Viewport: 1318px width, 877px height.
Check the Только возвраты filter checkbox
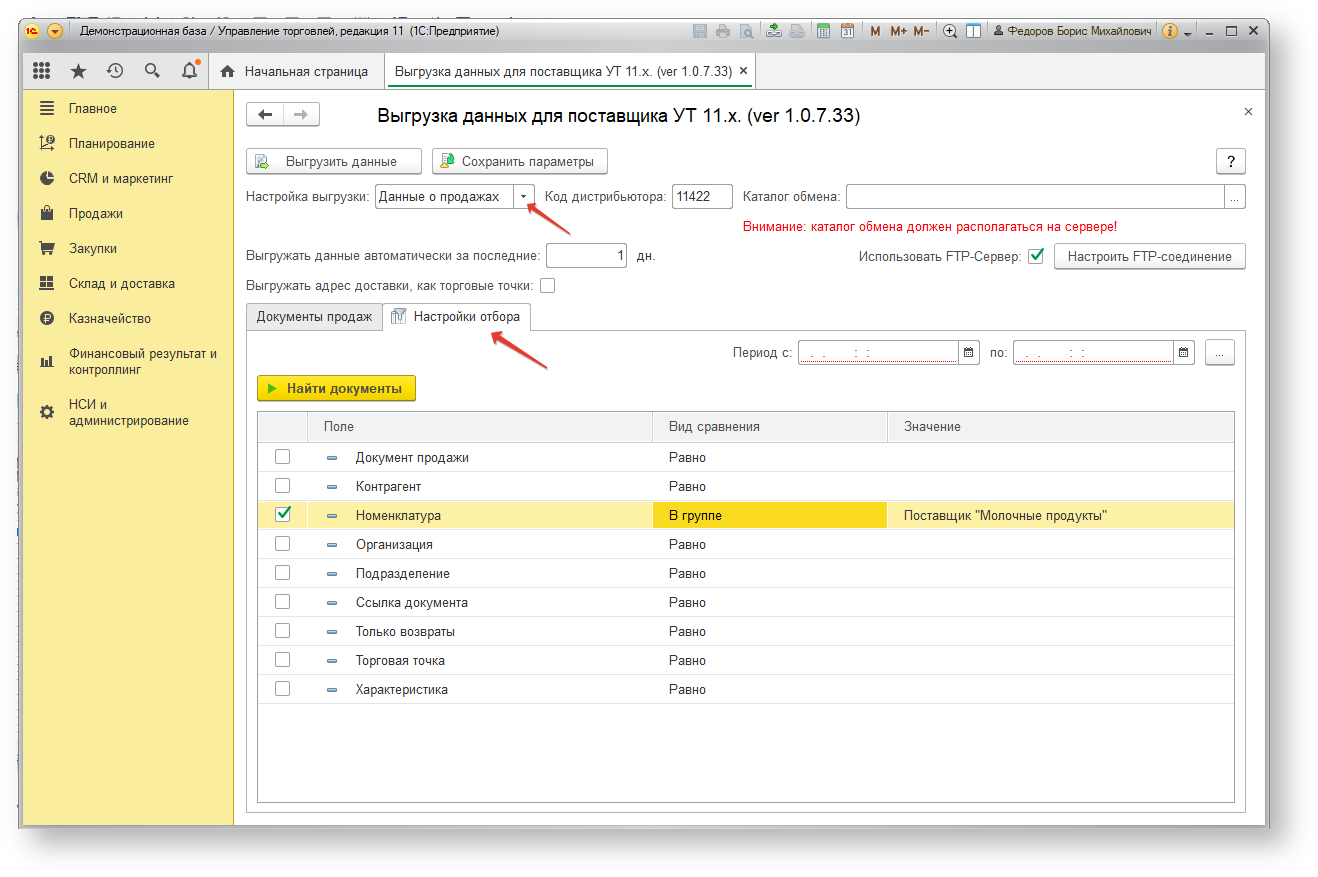point(283,630)
